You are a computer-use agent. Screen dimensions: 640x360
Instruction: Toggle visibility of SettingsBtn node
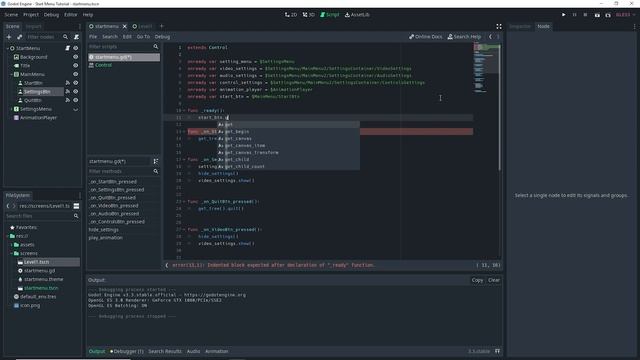[76, 91]
